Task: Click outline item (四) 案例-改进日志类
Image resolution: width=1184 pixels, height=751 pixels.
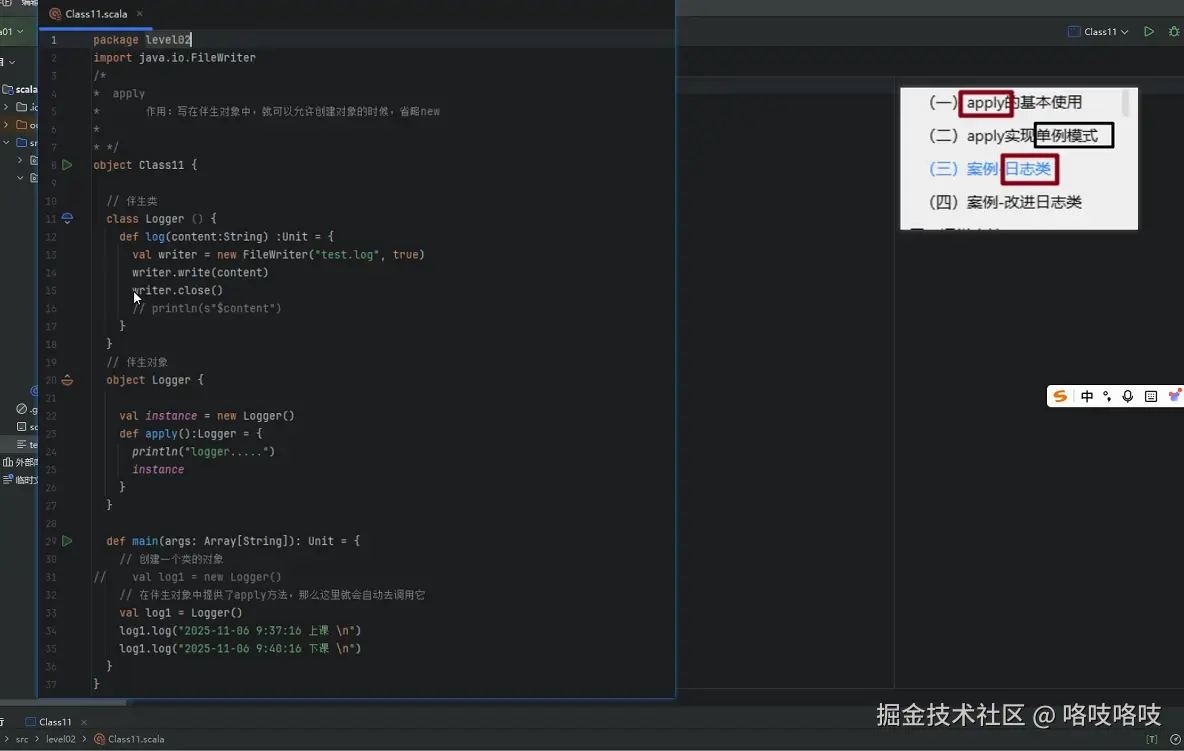Action: click(1005, 202)
